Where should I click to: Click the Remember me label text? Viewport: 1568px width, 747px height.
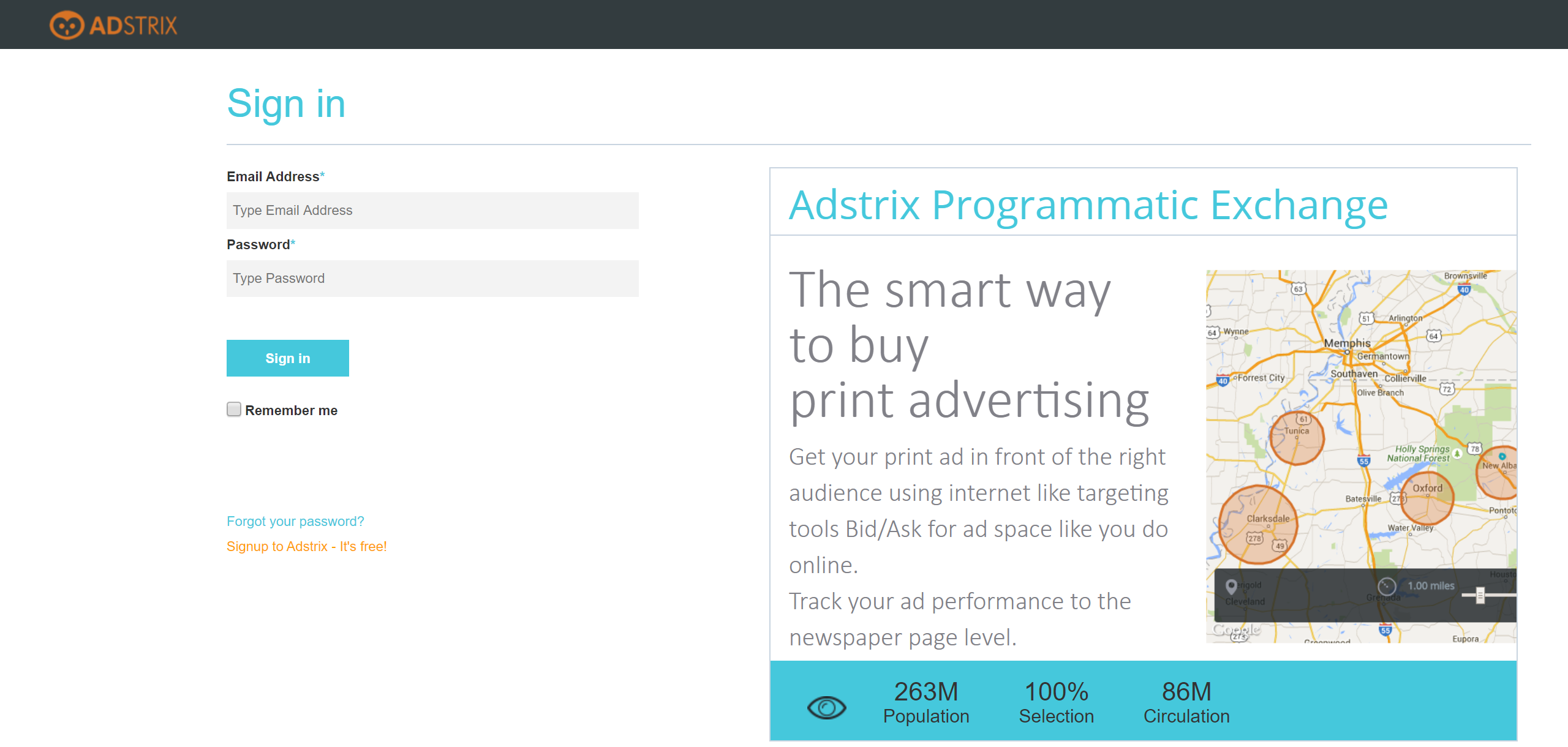(292, 410)
